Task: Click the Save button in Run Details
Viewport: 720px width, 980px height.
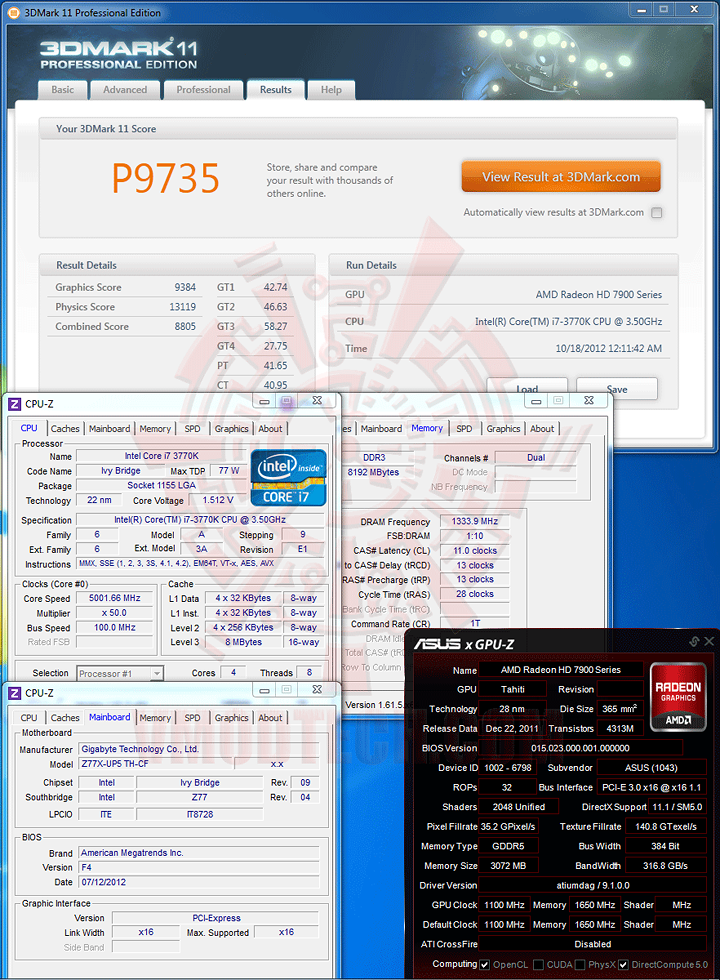Action: (x=616, y=388)
